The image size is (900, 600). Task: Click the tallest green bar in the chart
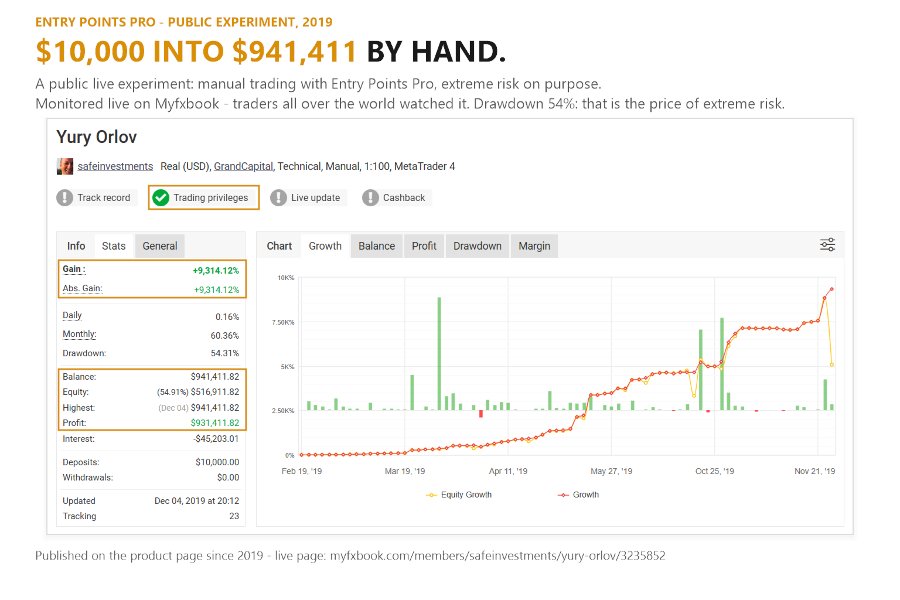(x=439, y=354)
